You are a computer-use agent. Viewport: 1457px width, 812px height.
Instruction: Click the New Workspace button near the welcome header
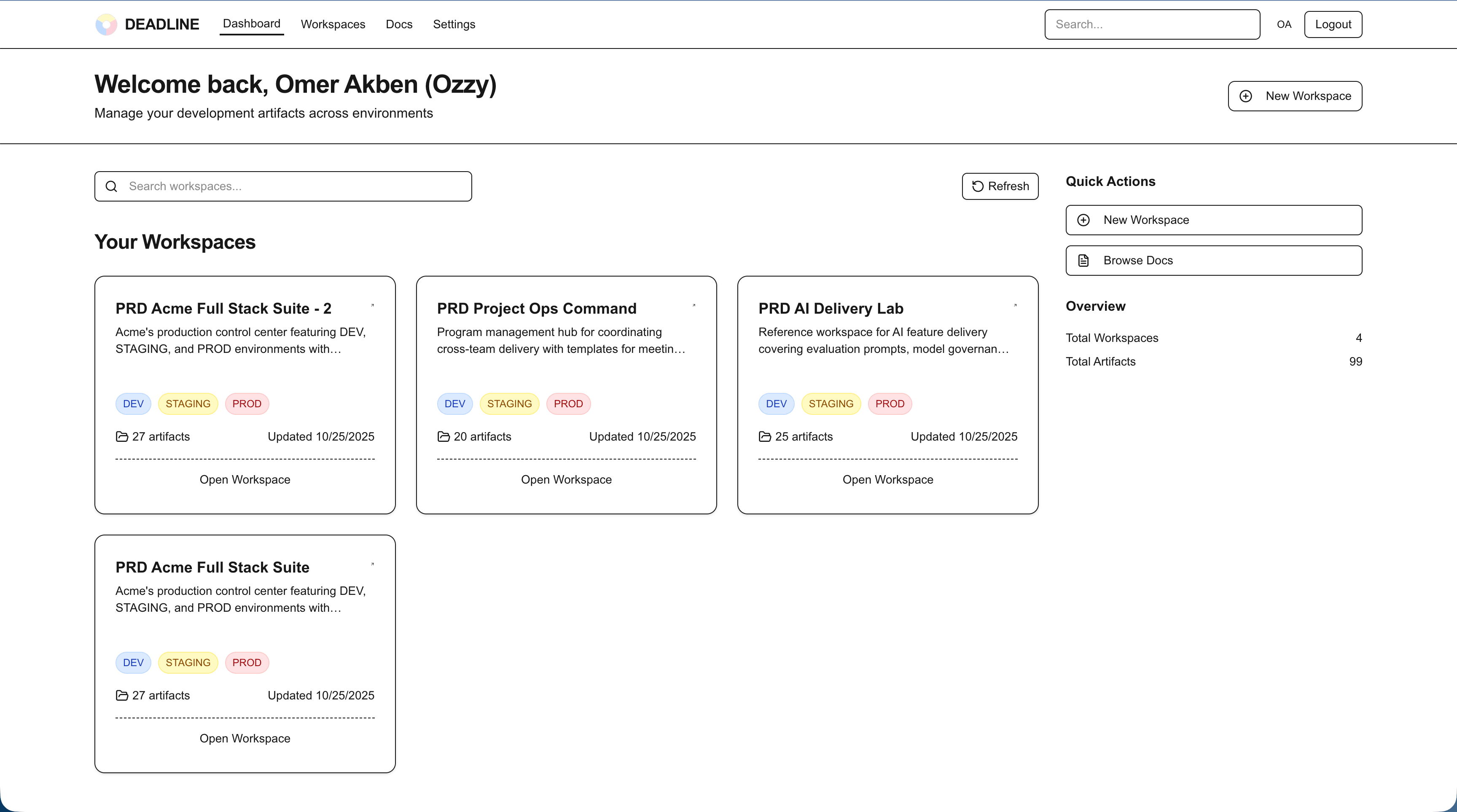point(1295,96)
